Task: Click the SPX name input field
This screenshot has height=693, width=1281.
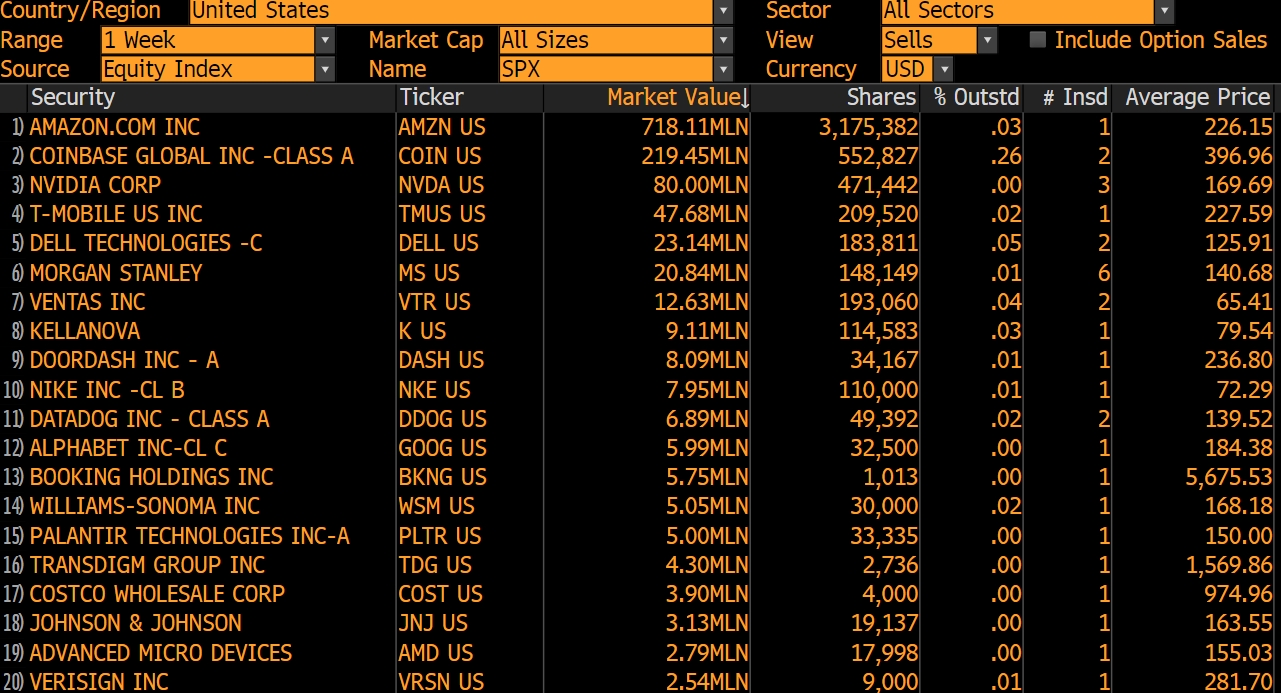Action: pos(606,69)
